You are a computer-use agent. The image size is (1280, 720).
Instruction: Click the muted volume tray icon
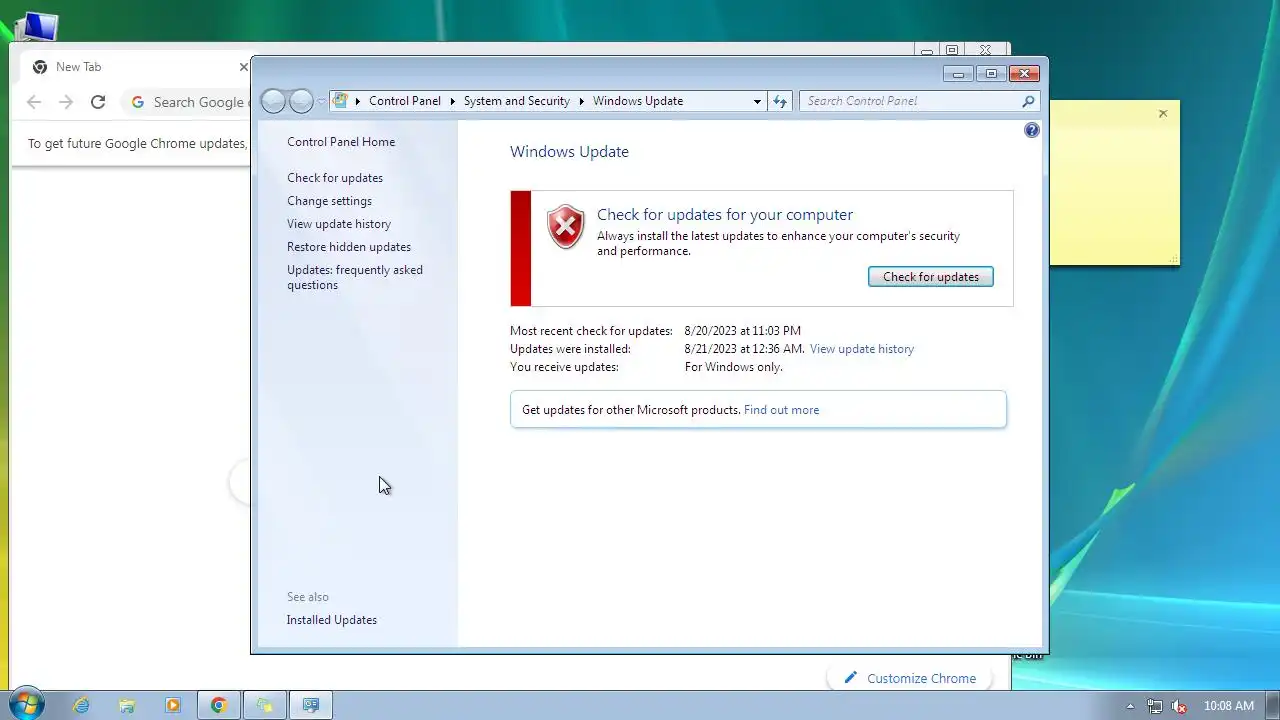[x=1179, y=706]
